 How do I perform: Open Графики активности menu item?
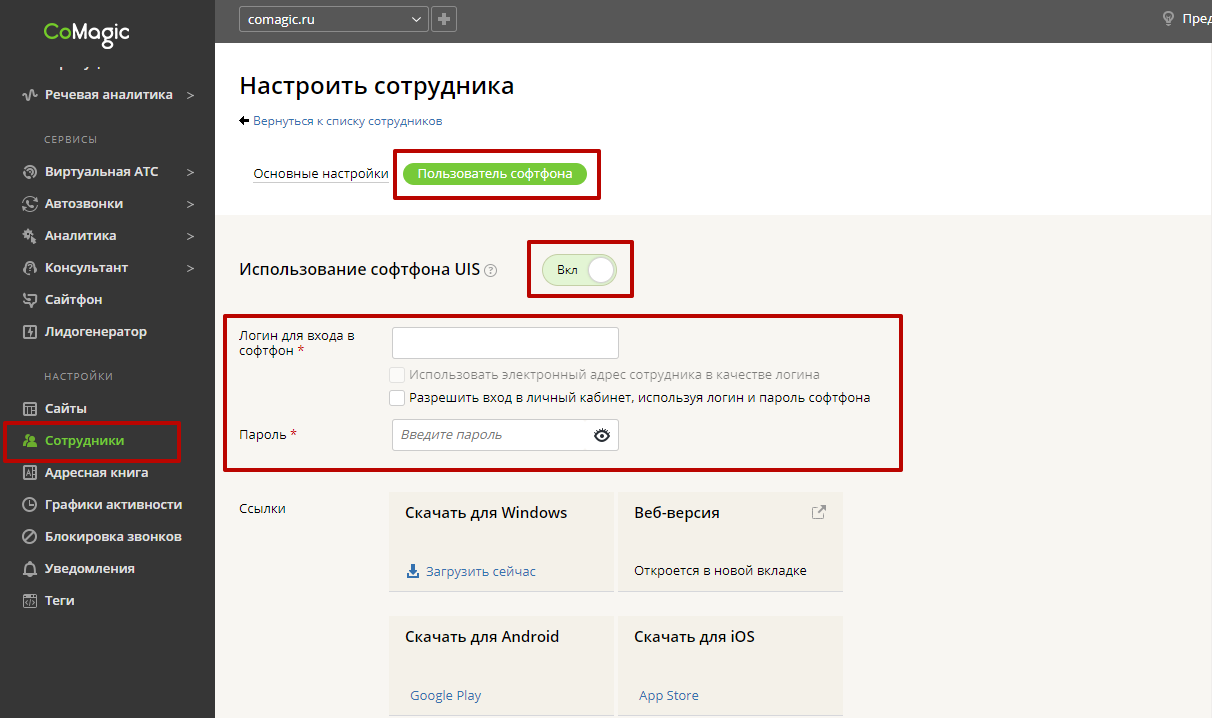(x=113, y=505)
